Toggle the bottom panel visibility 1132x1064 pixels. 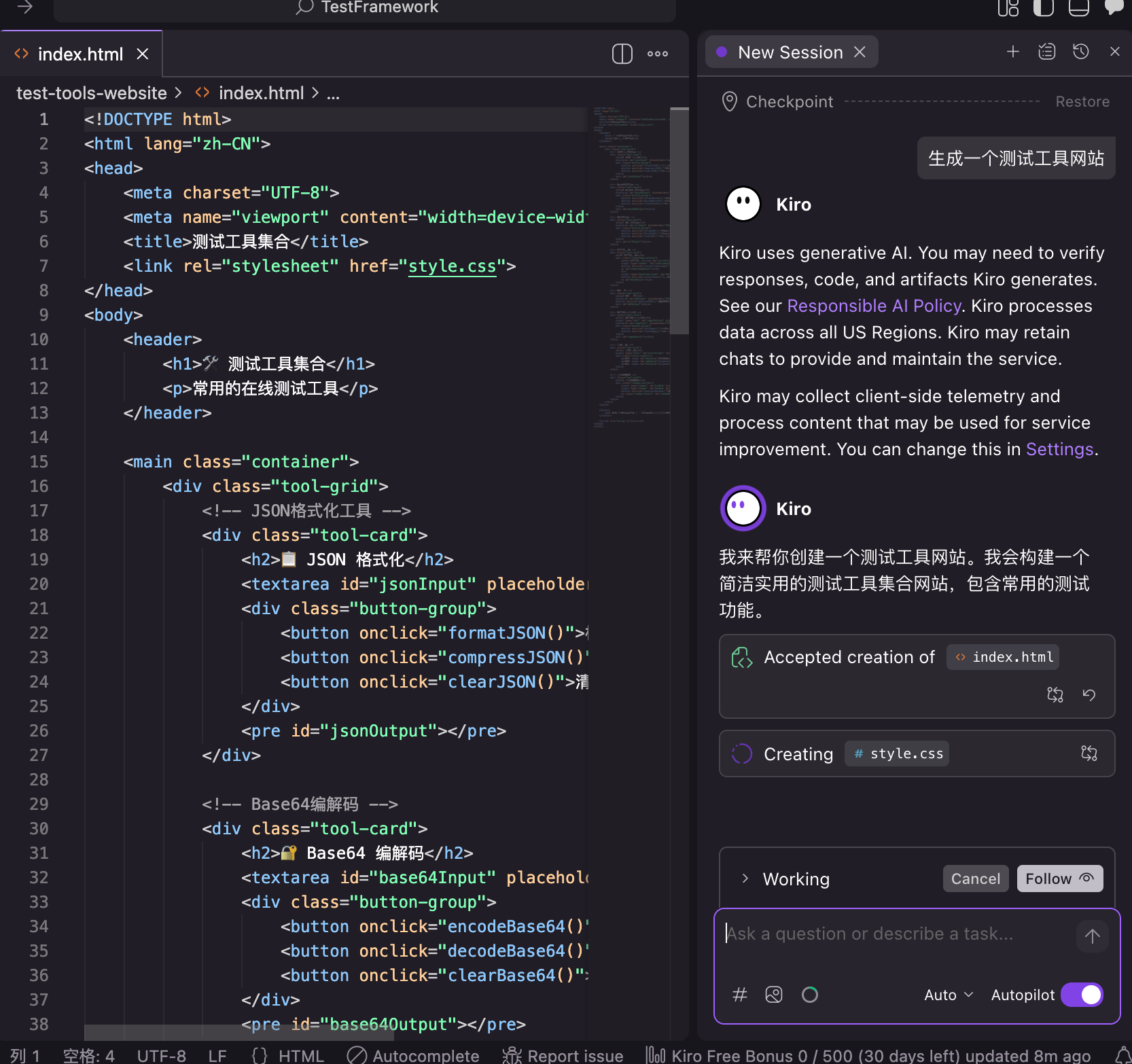click(x=1078, y=7)
